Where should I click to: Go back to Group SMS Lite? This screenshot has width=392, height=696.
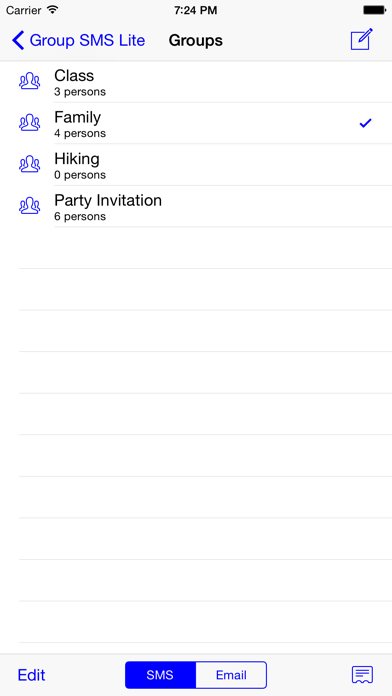pyautogui.click(x=79, y=40)
